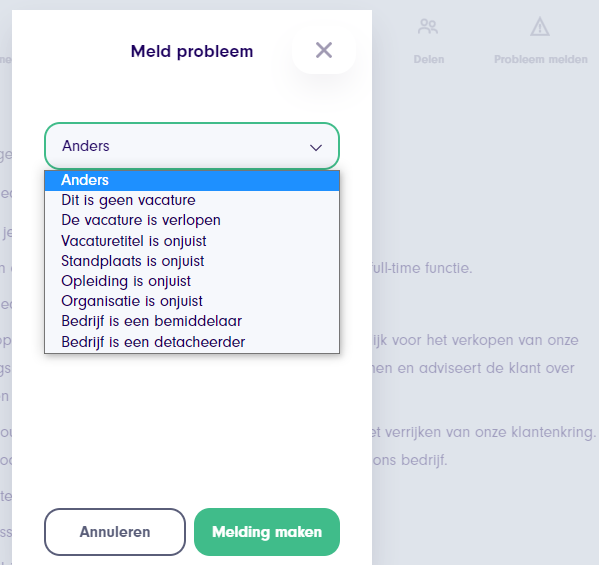Choose 'Bedrijf is een detacheerder'
The height and width of the screenshot is (565, 599).
click(192, 342)
